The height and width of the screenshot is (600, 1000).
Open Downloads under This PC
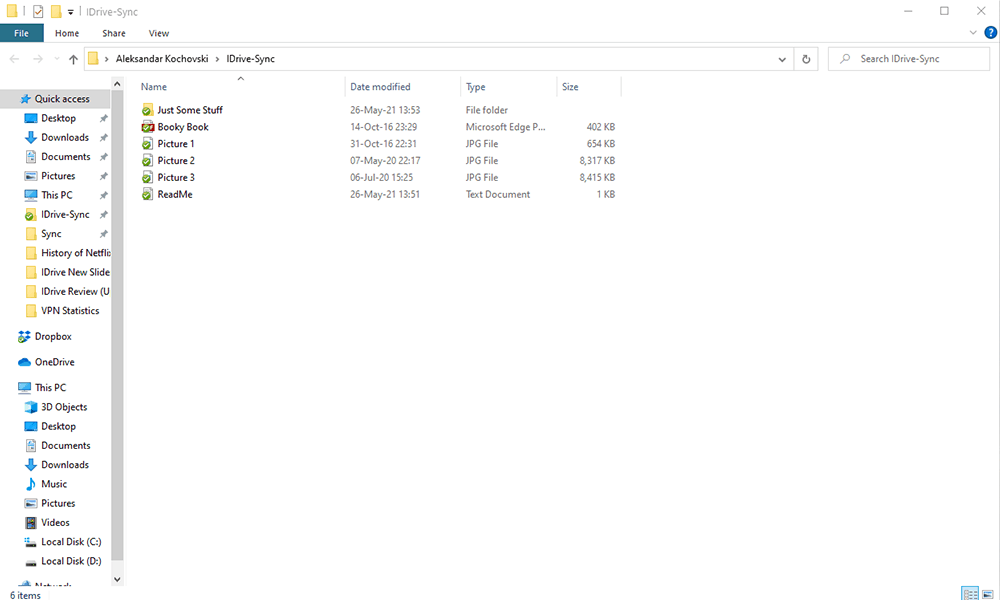(x=57, y=465)
